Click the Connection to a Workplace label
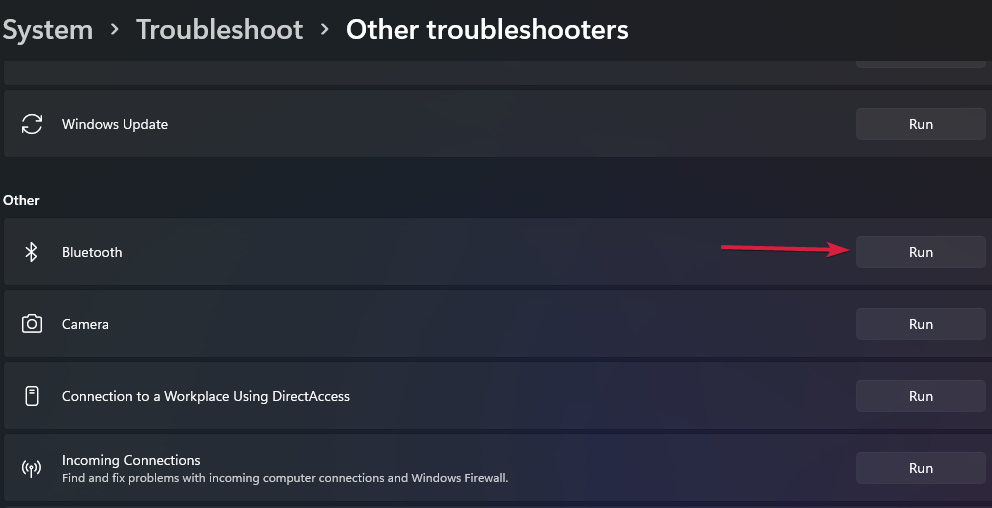The height and width of the screenshot is (508, 992). pyautogui.click(x=206, y=396)
